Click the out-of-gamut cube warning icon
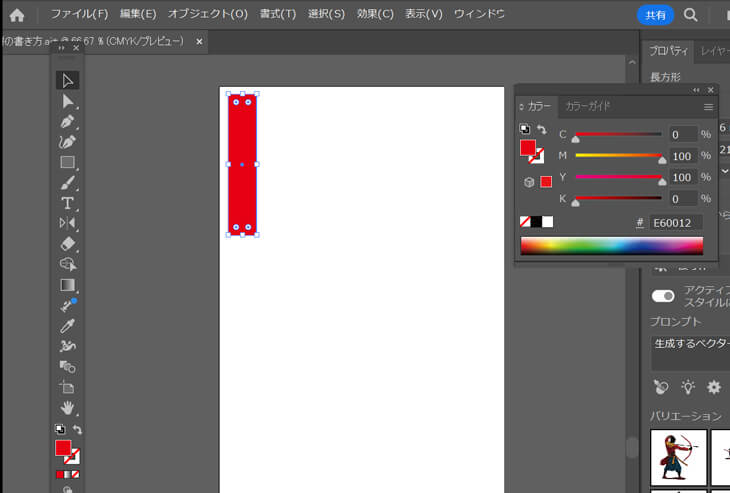This screenshot has width=730, height=493. 529,182
